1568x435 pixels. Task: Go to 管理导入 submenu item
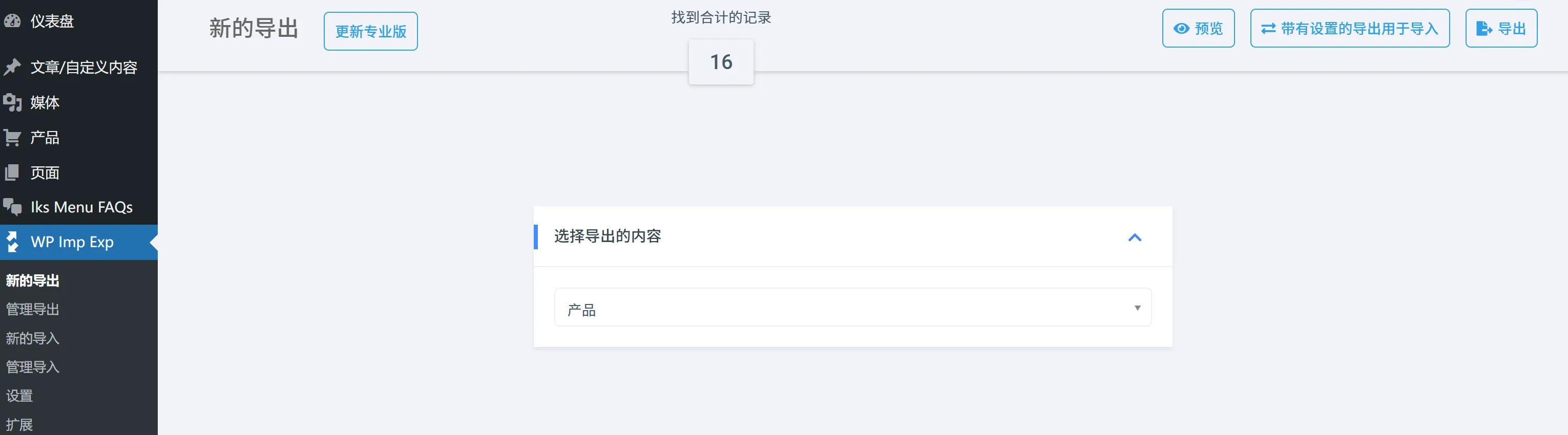[33, 367]
